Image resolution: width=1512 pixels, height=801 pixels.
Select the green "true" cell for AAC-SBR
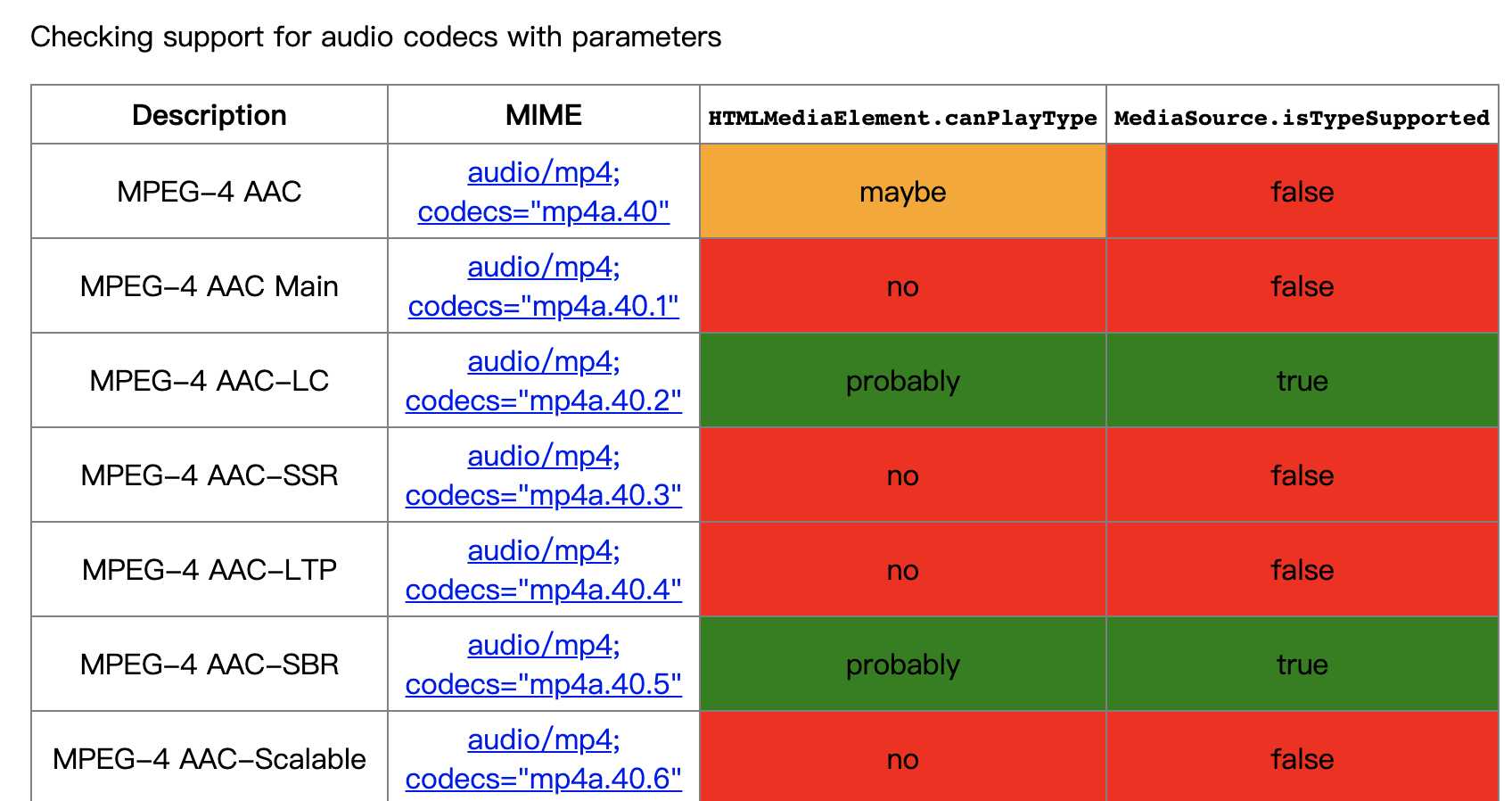[x=1302, y=664]
